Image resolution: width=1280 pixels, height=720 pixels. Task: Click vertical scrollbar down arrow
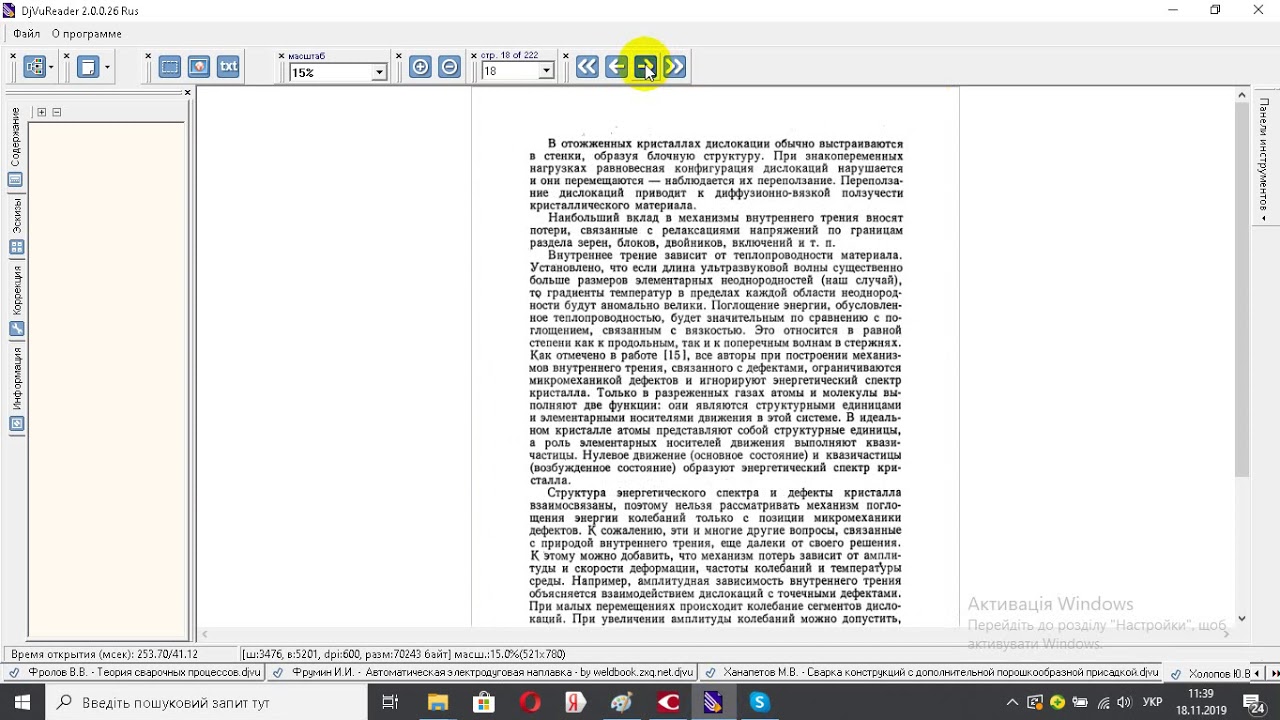1242,618
